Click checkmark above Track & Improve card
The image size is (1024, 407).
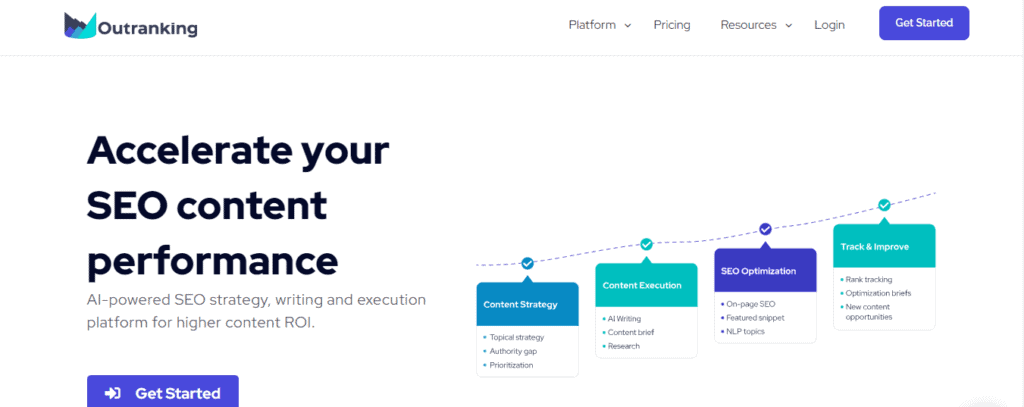click(x=884, y=205)
